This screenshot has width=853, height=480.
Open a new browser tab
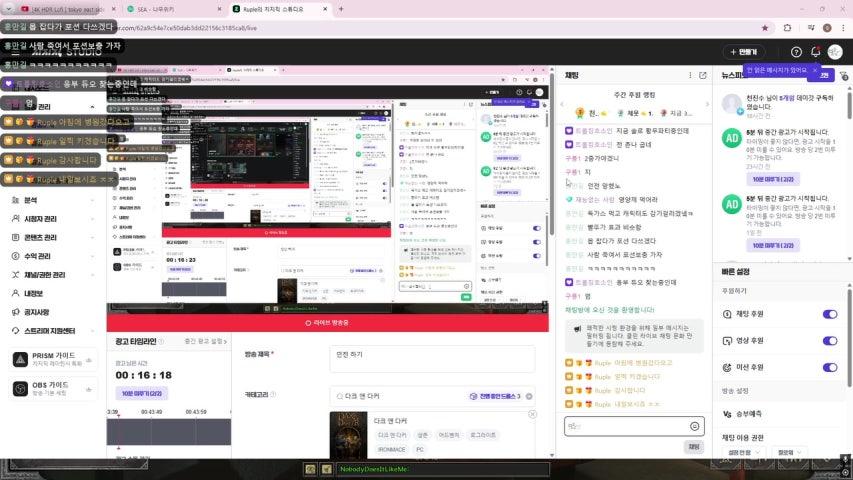coord(341,9)
